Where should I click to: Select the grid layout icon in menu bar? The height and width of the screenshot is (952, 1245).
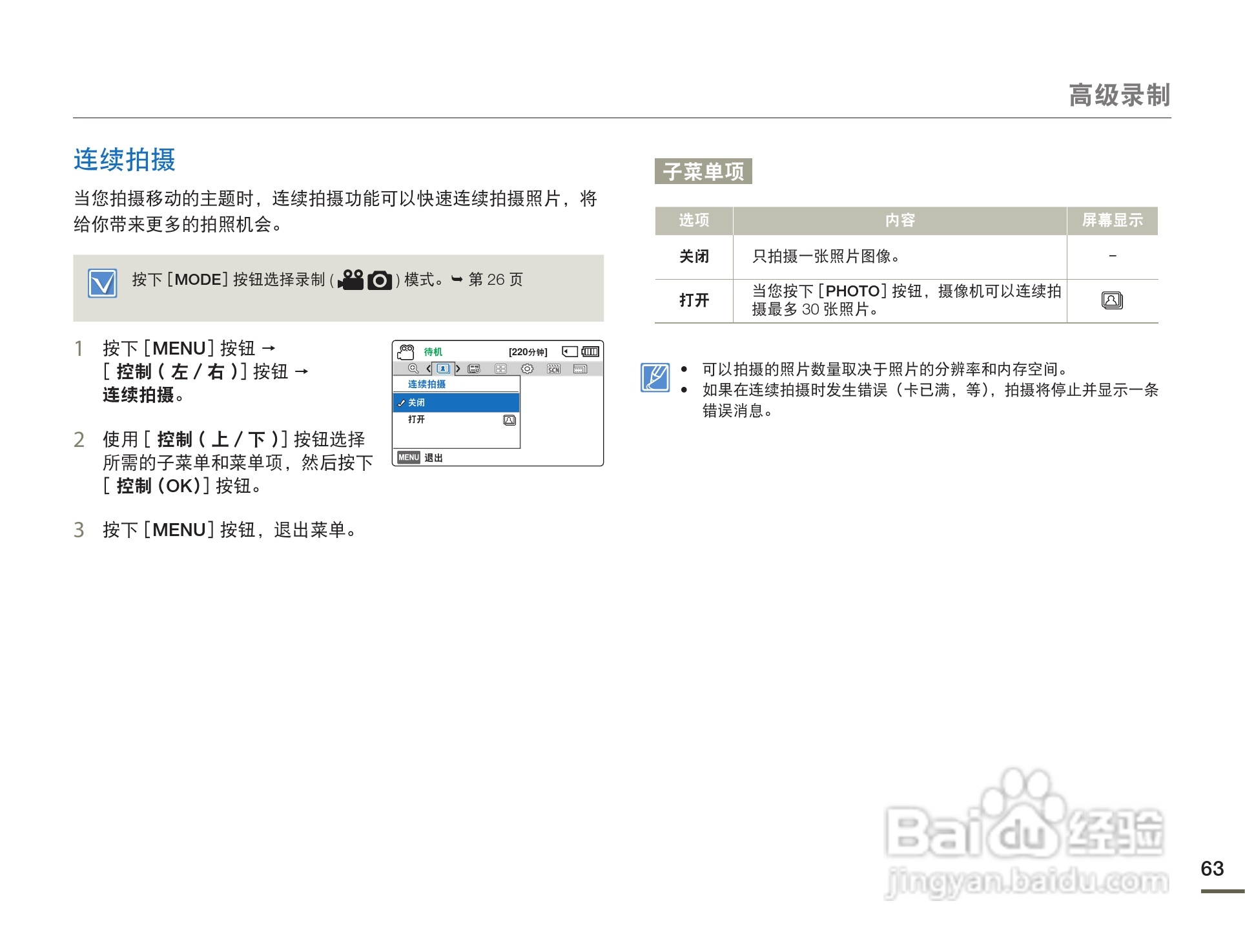tap(500, 369)
